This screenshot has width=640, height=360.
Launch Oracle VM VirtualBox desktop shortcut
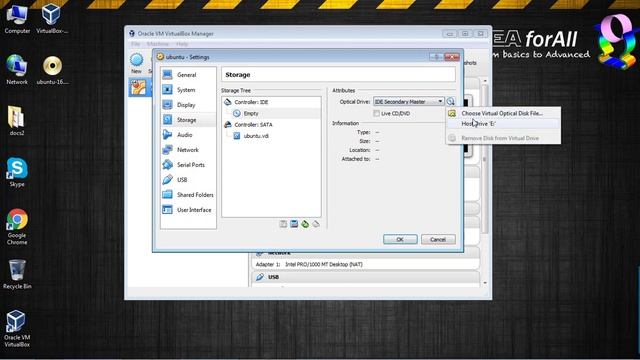tap(17, 329)
